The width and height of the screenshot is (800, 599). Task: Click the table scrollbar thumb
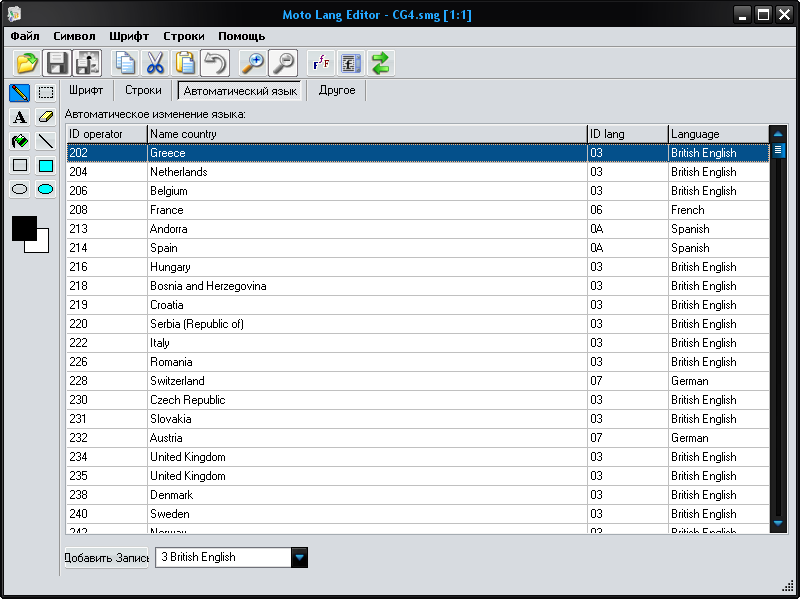coord(778,151)
